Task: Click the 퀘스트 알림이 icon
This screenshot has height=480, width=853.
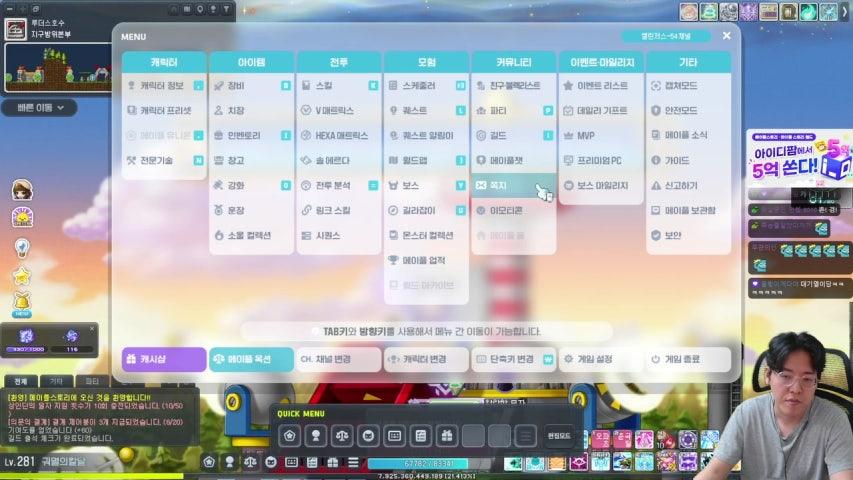Action: (393, 136)
